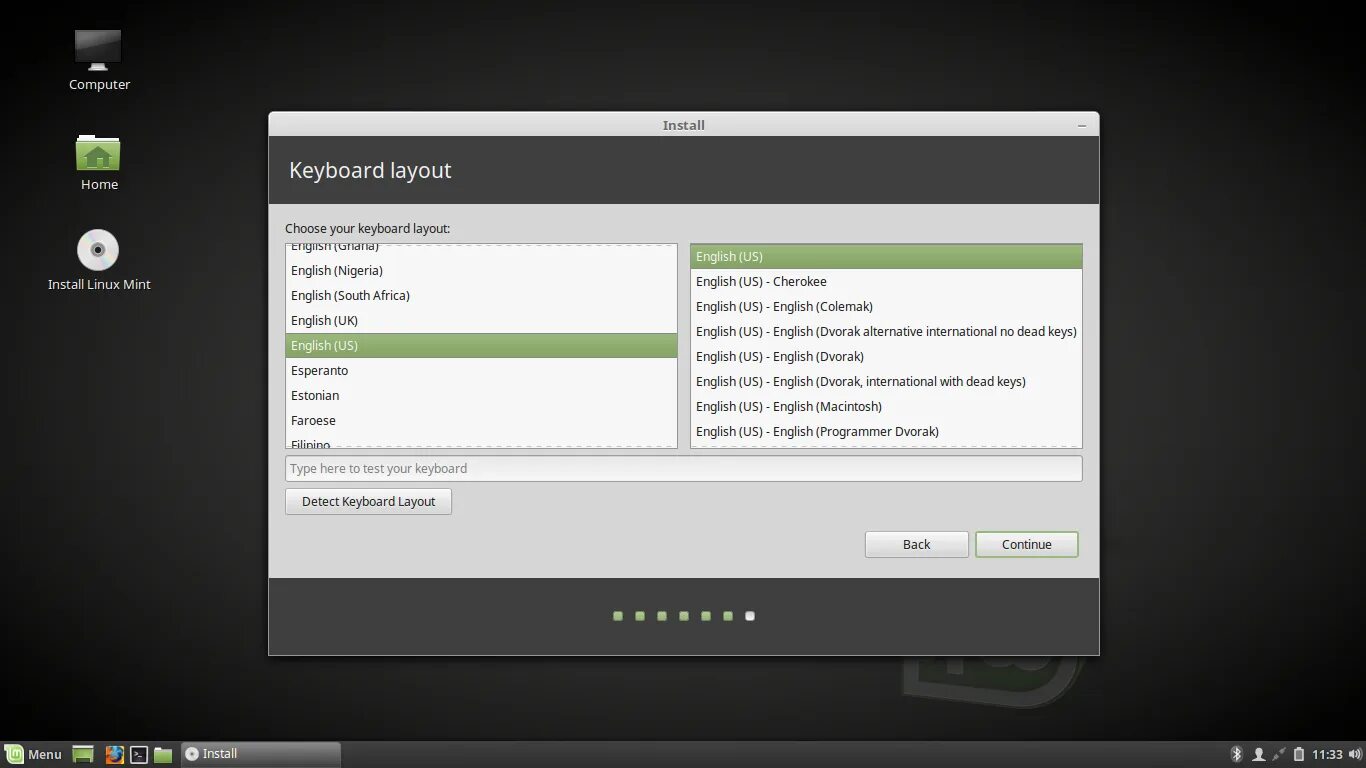Open the Terminal launcher in taskbar
The width and height of the screenshot is (1366, 768).
pos(140,754)
